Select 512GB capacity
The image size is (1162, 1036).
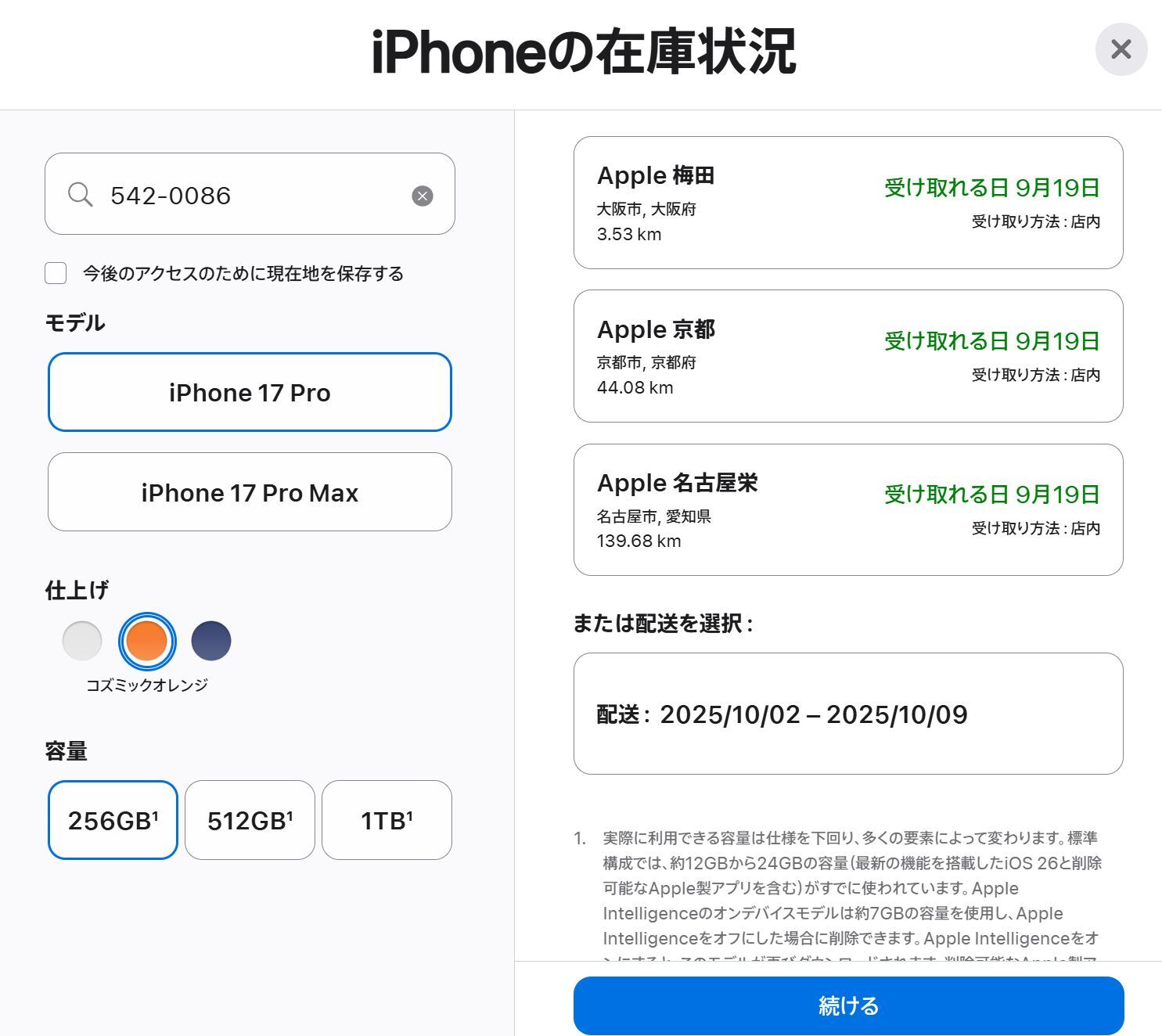250,820
